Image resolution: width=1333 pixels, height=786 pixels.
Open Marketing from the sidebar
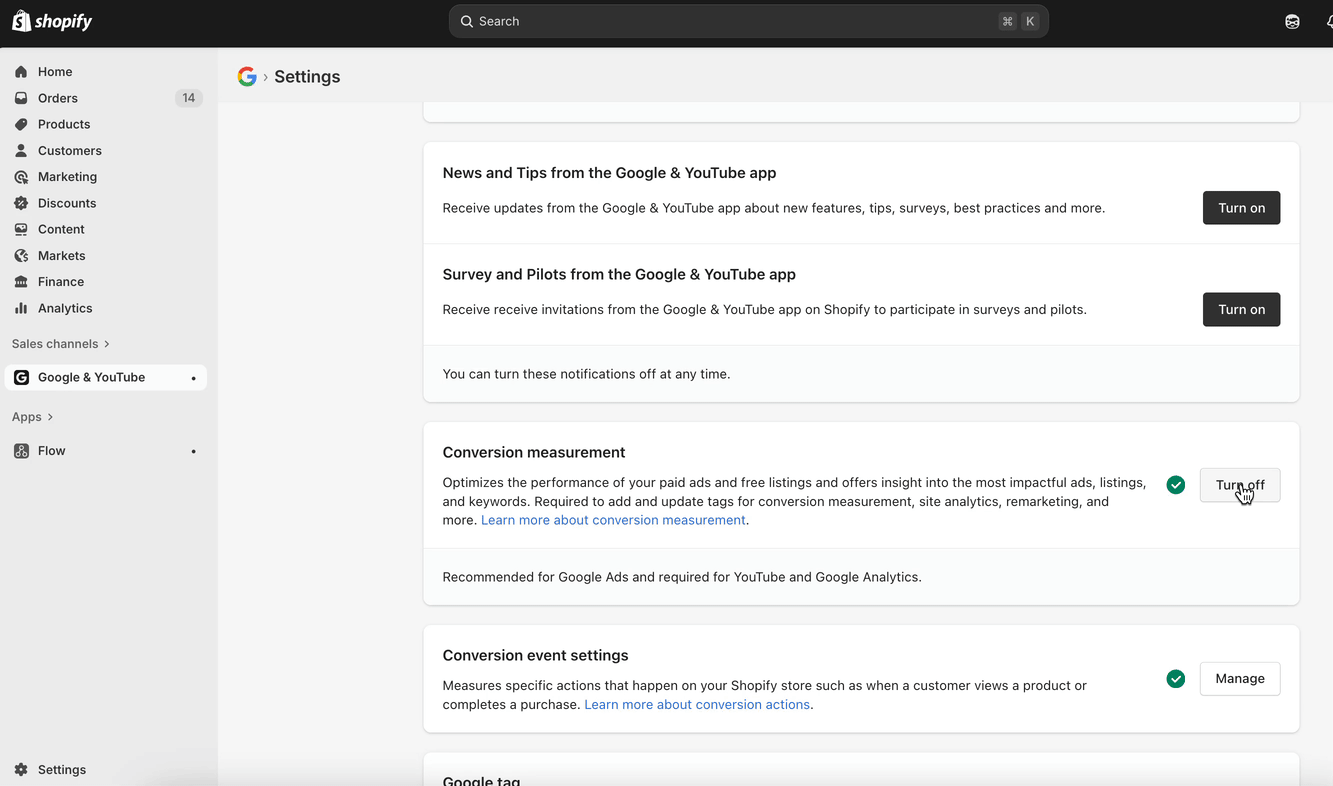click(x=67, y=176)
